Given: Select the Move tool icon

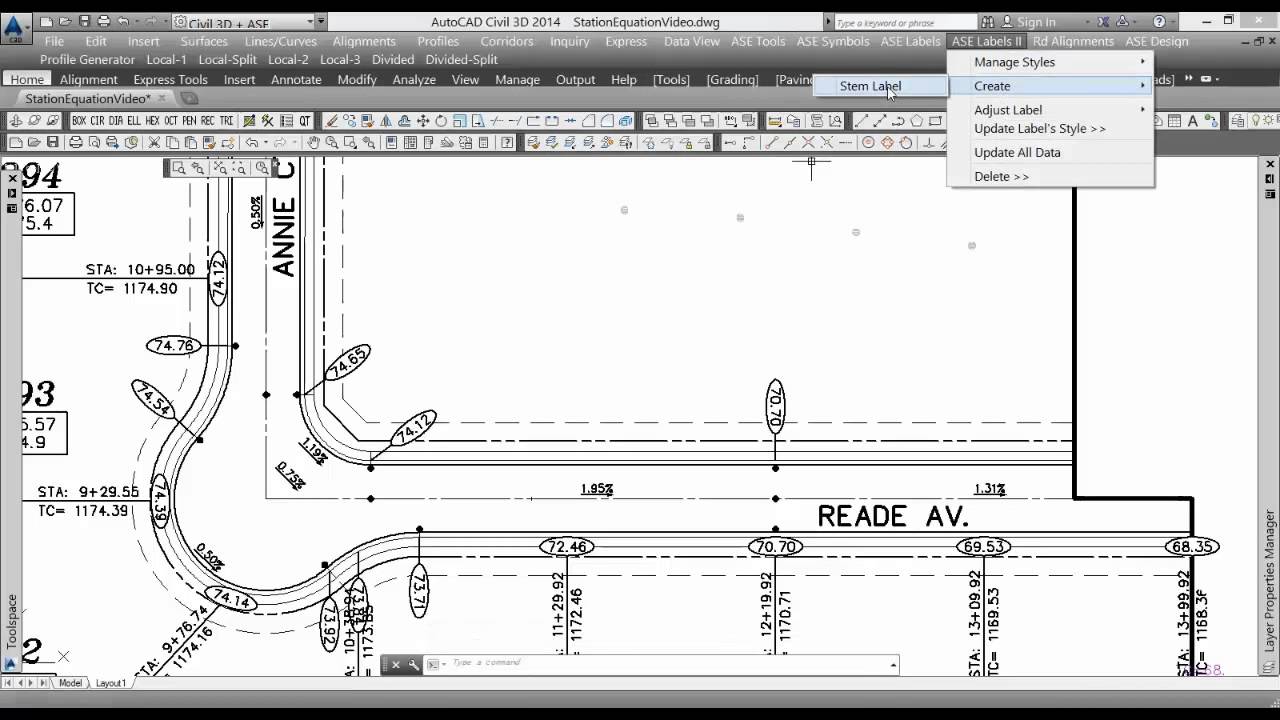Looking at the screenshot, I should [423, 120].
